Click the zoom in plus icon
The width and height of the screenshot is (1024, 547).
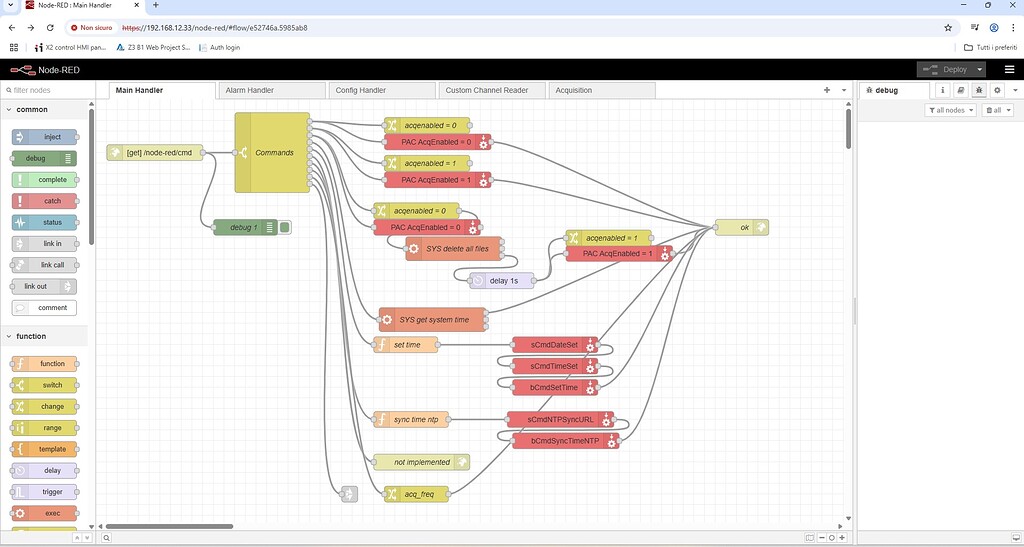(x=844, y=538)
